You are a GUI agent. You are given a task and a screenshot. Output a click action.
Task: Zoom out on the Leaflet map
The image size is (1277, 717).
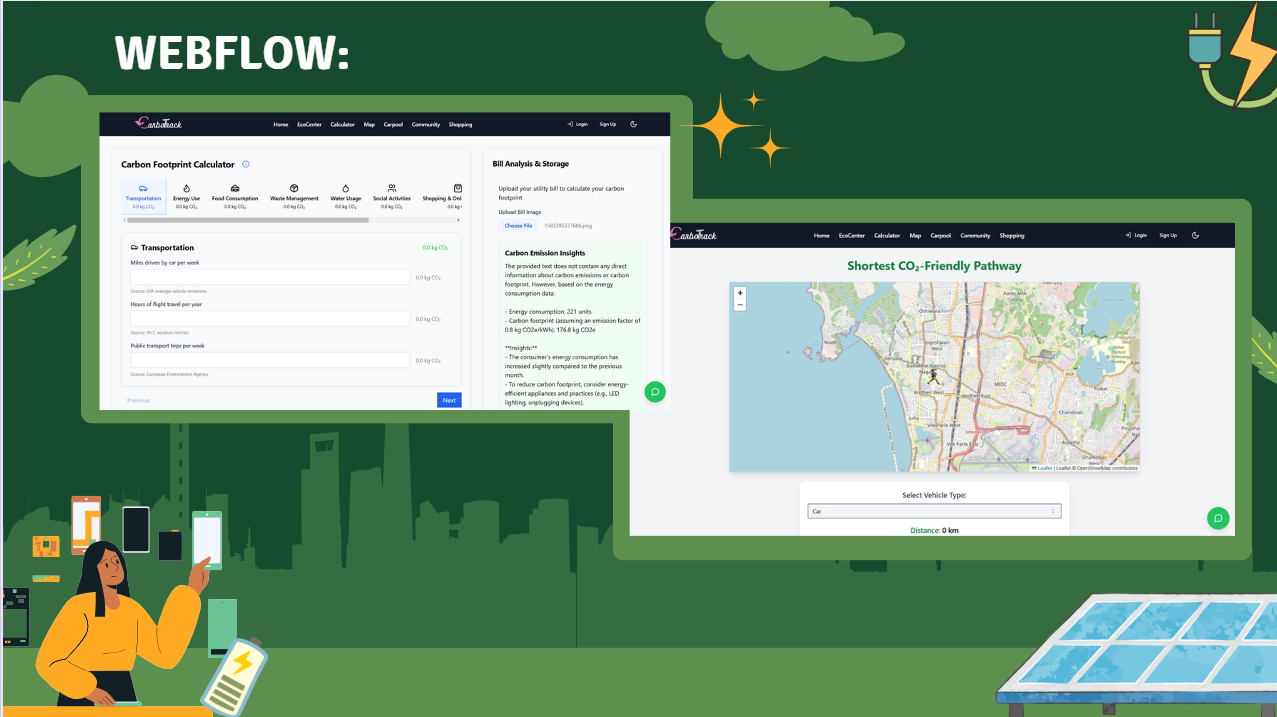pos(740,304)
